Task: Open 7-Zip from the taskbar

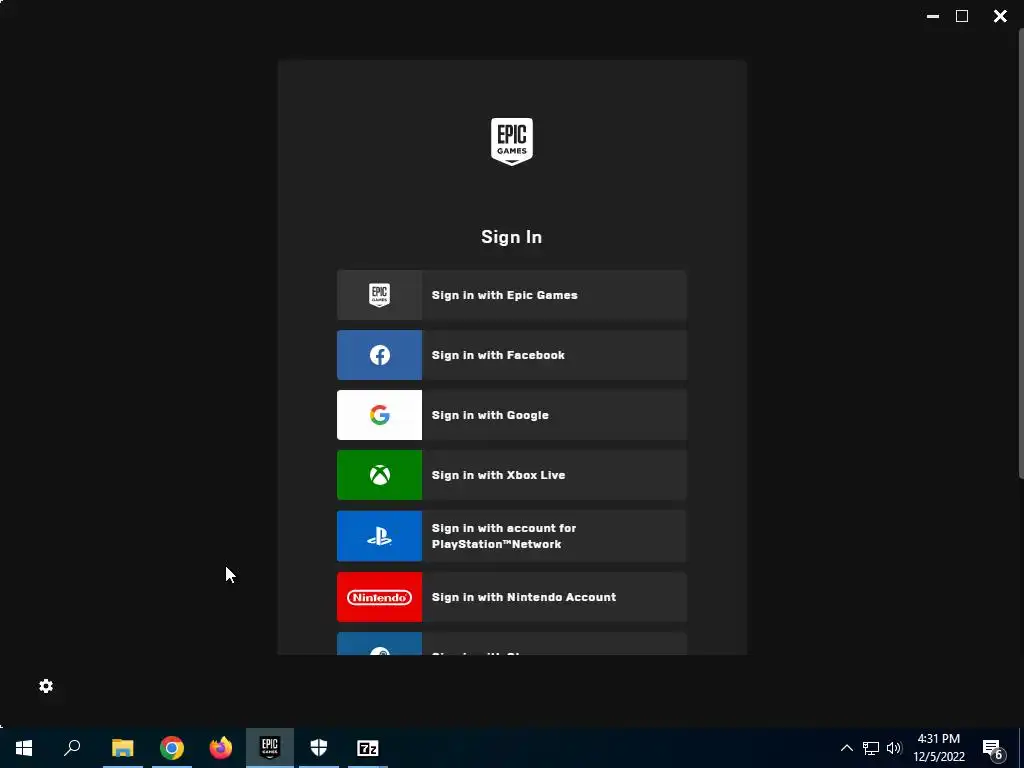Action: point(368,748)
